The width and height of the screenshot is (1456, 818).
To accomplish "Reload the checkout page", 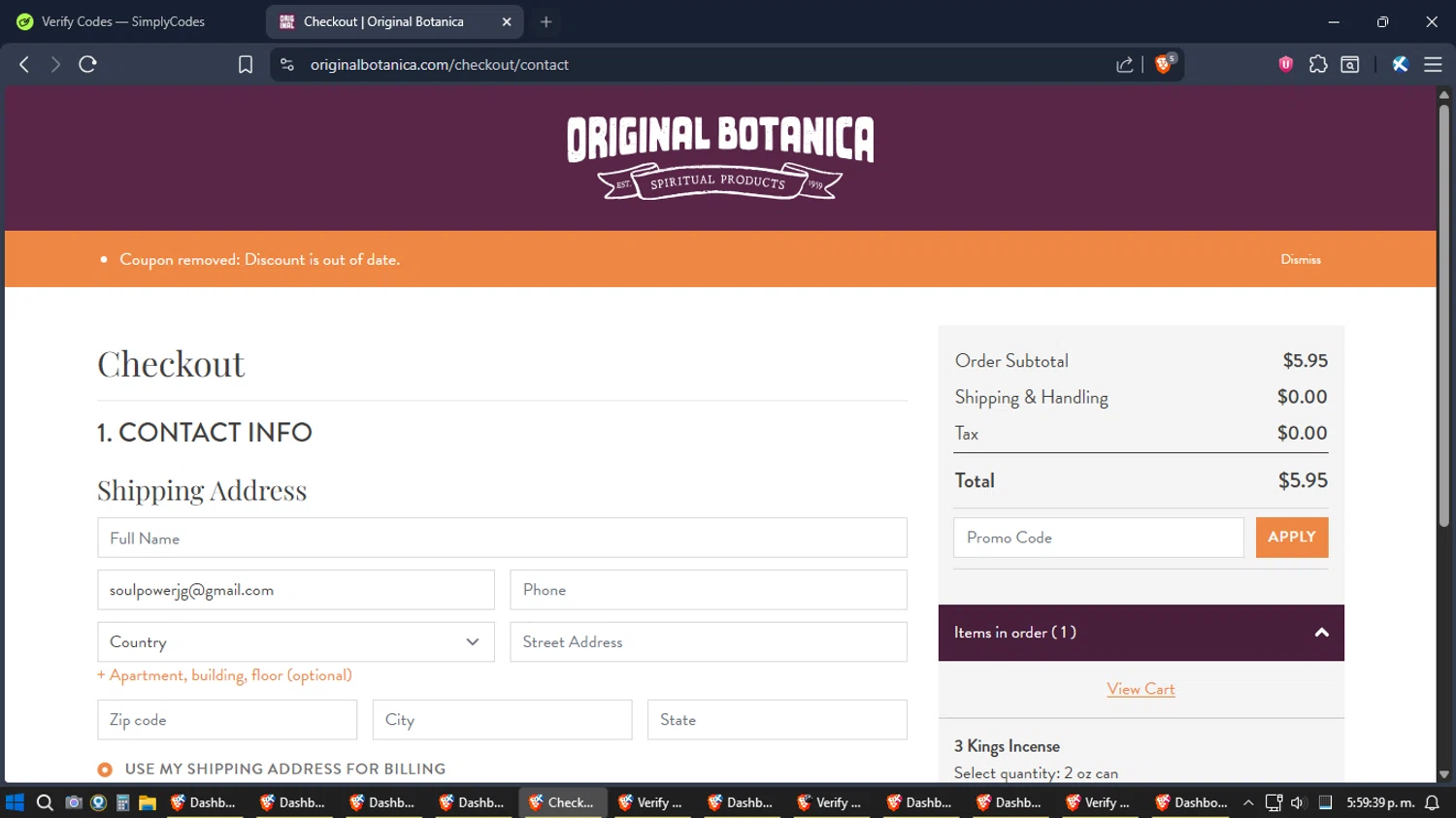I will point(87,64).
